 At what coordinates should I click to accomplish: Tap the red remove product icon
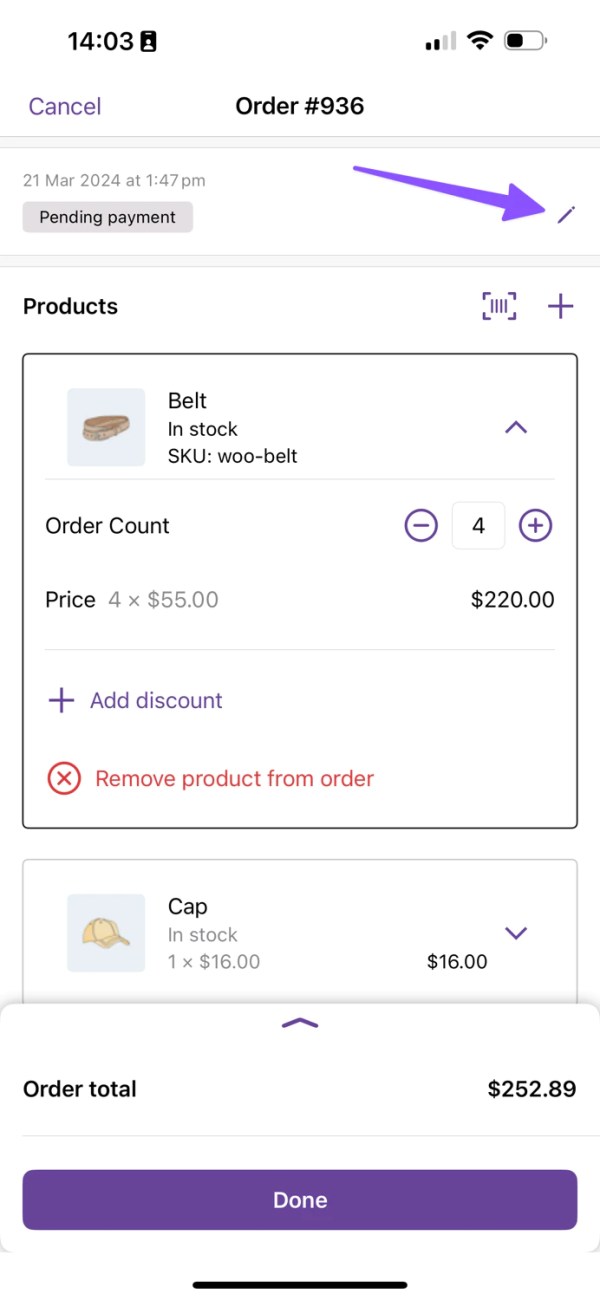pyautogui.click(x=64, y=778)
